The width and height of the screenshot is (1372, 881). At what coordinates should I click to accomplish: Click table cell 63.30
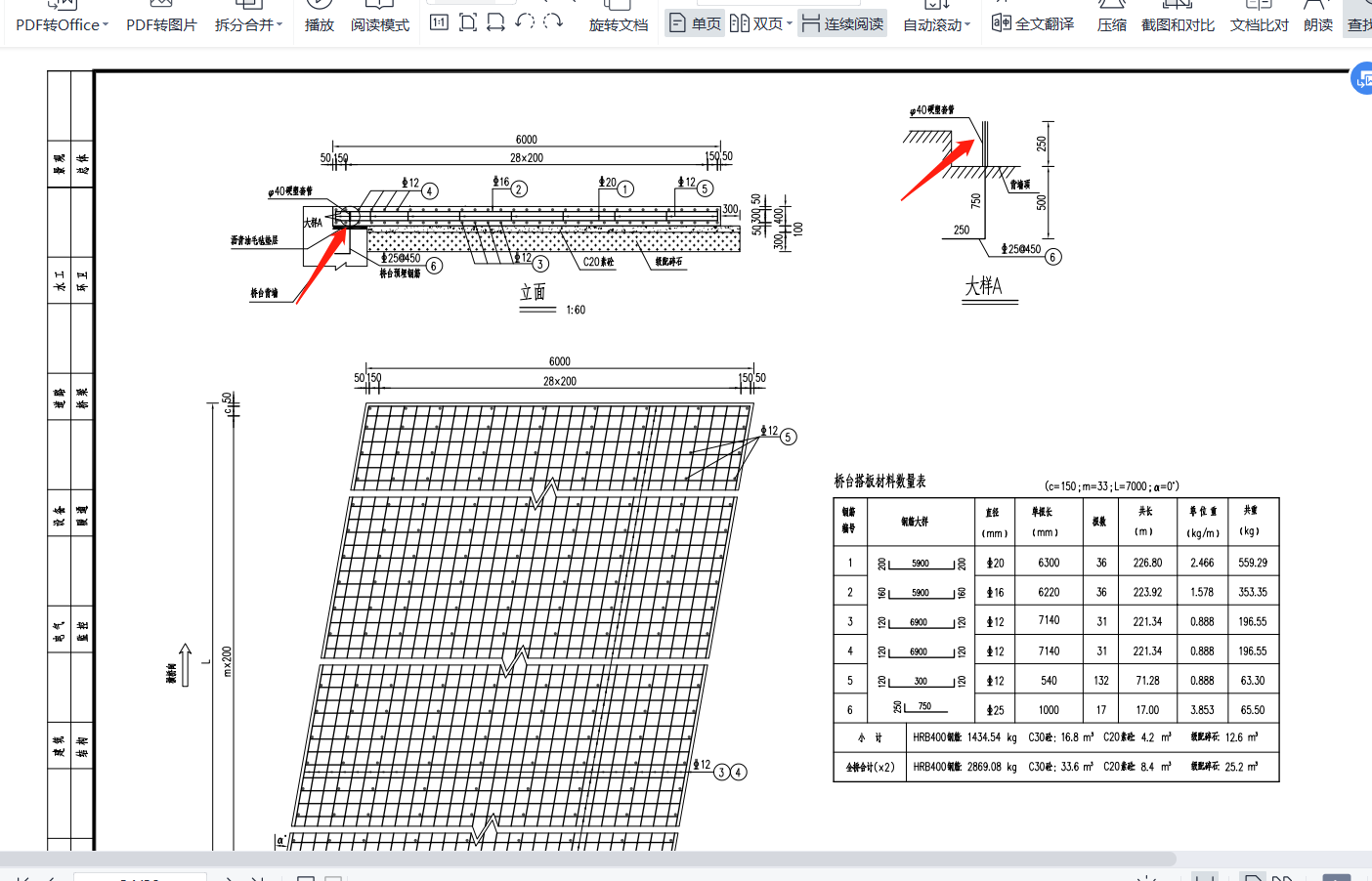coord(1253,681)
